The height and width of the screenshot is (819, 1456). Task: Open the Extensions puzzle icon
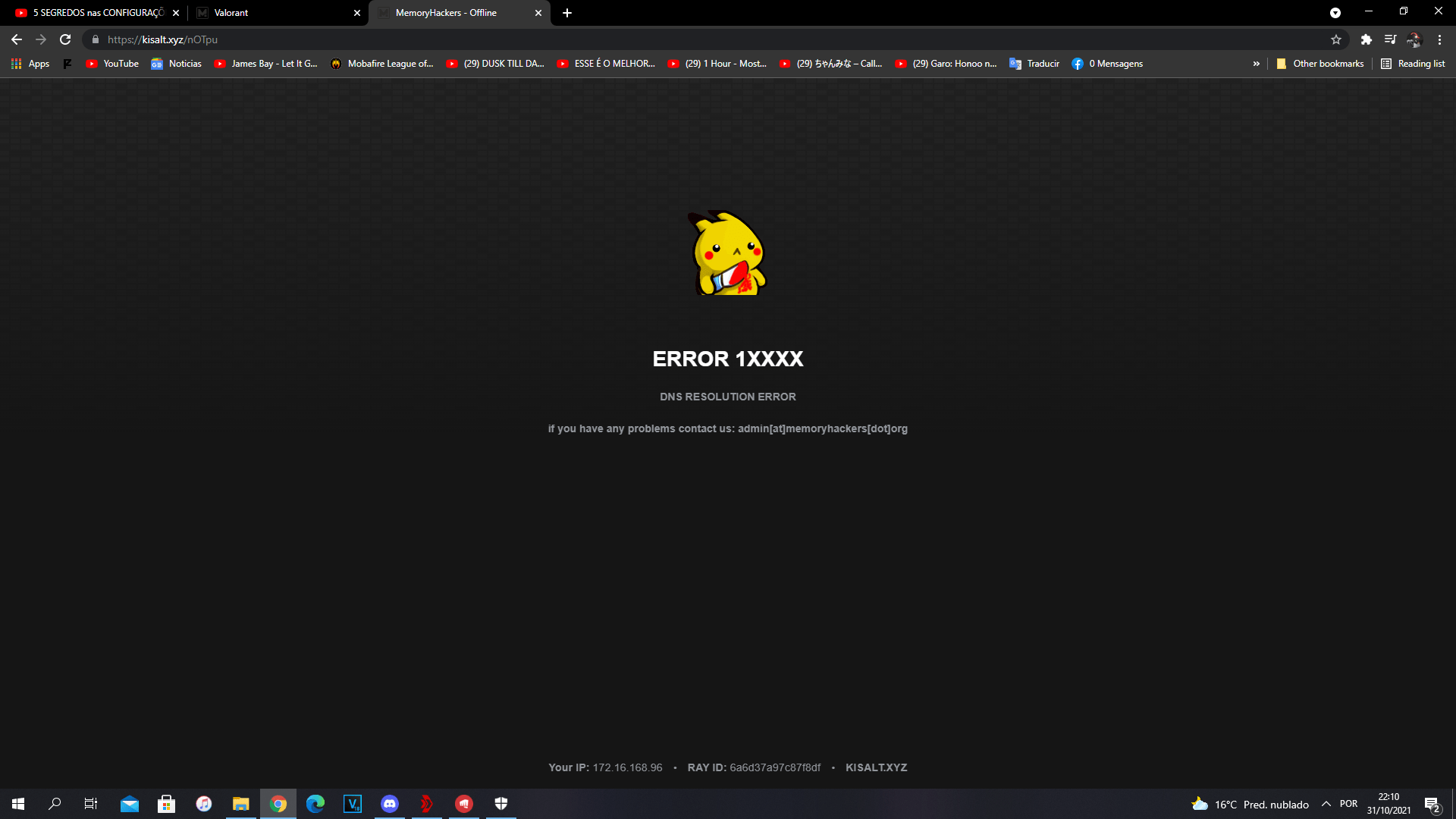[1367, 39]
